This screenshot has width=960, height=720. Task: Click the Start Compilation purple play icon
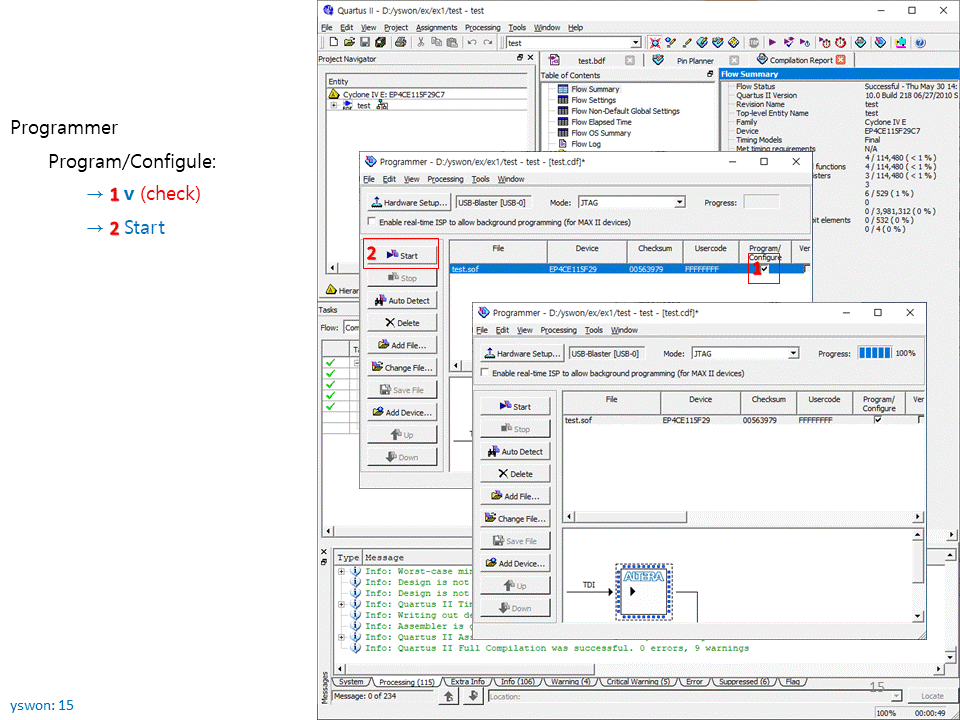[x=773, y=42]
